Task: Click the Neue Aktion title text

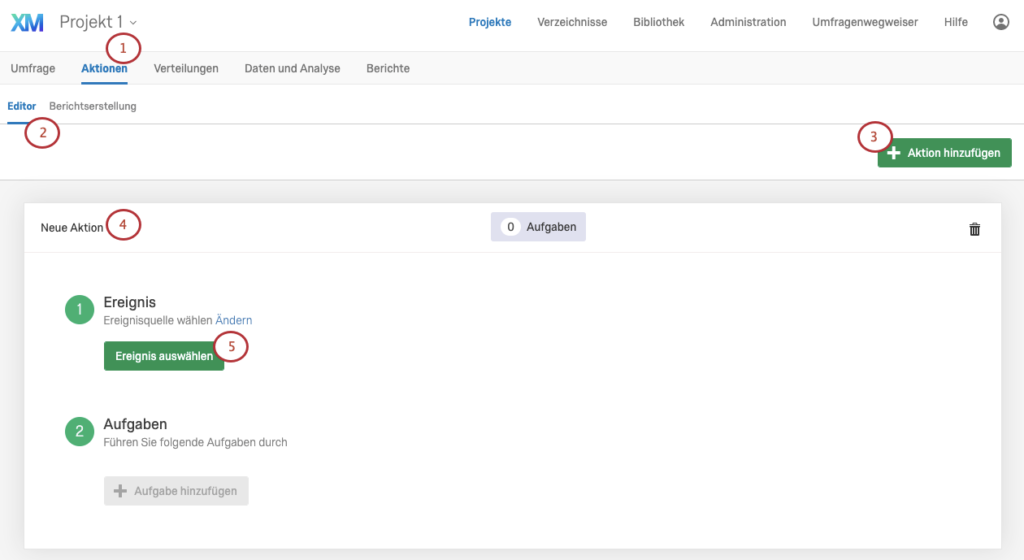Action: (72, 227)
